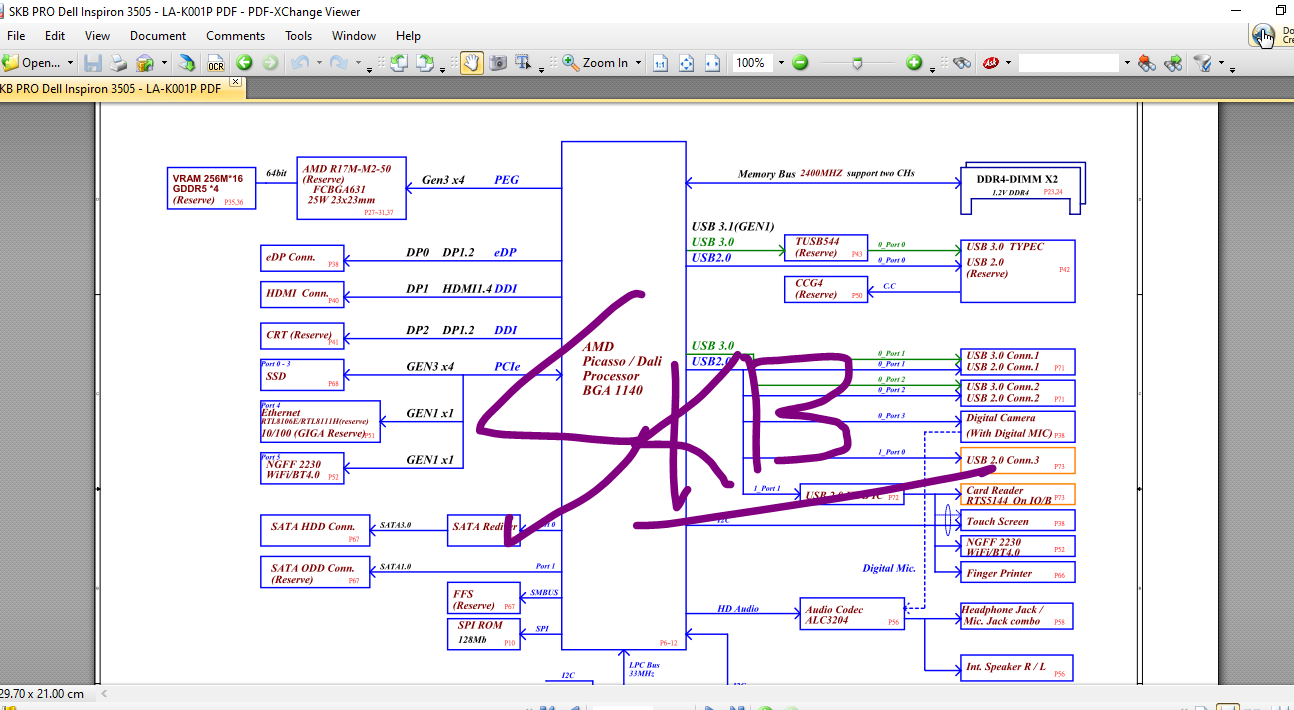The height and width of the screenshot is (710, 1294).
Task: Open the Comments menu
Action: (236, 35)
